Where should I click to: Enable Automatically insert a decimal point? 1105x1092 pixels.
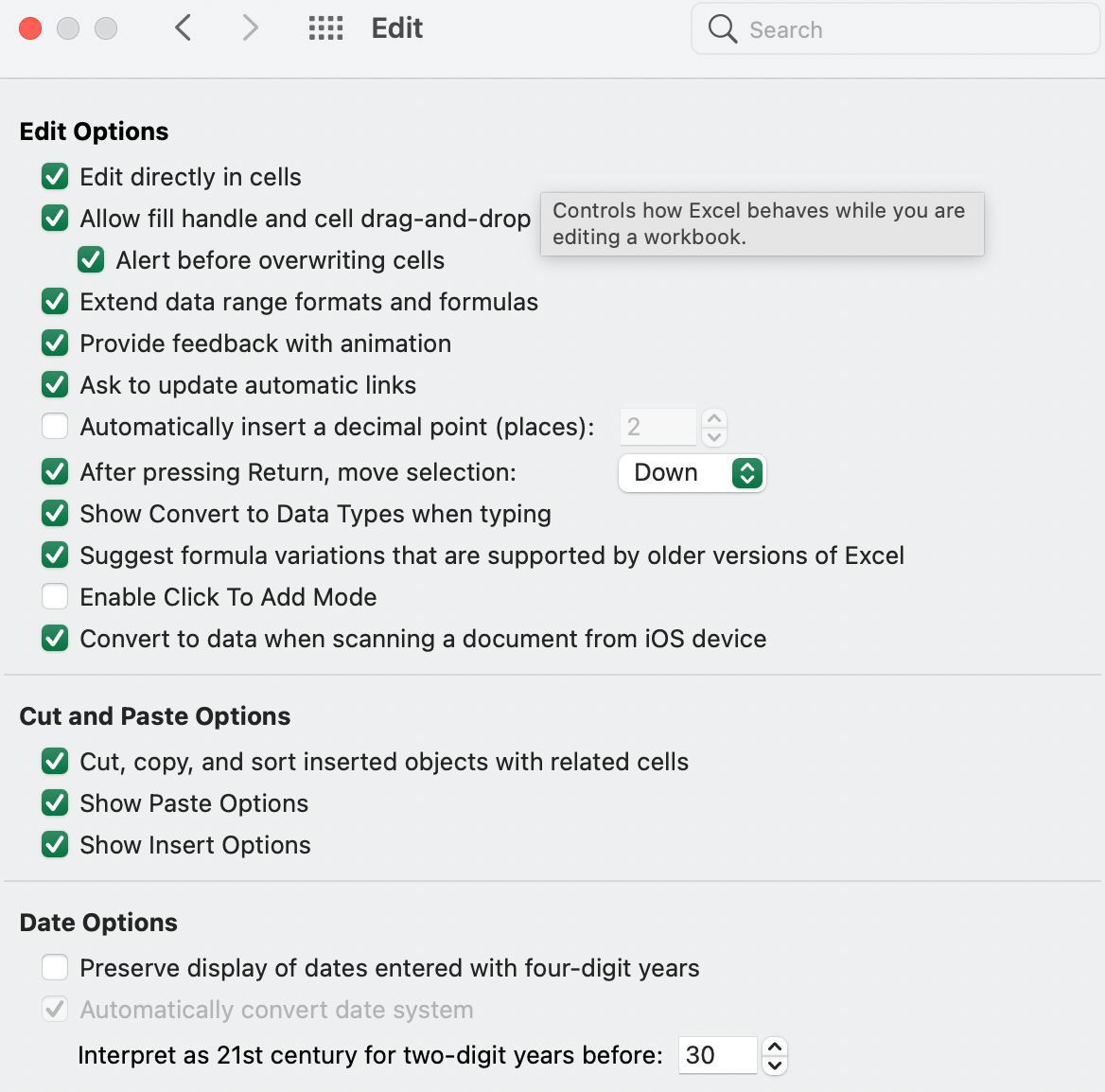coord(55,427)
